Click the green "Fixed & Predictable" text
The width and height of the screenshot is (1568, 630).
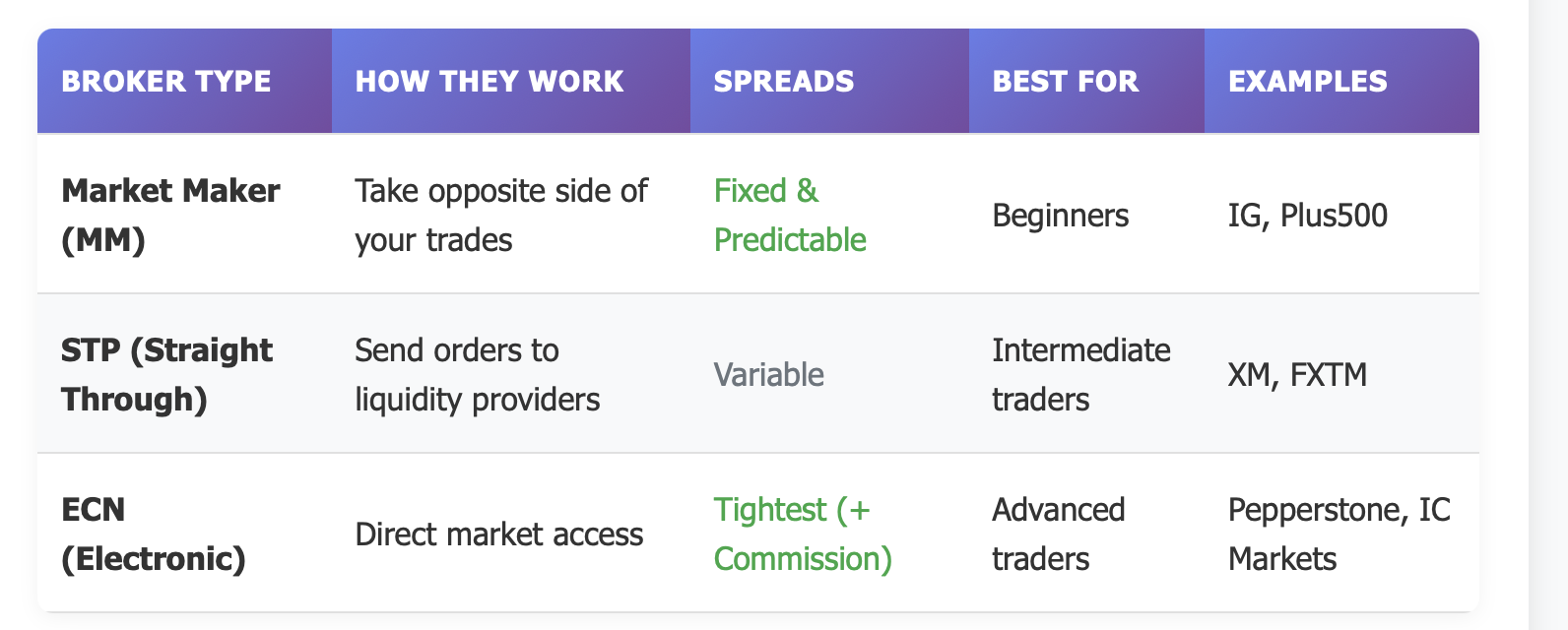pos(790,215)
